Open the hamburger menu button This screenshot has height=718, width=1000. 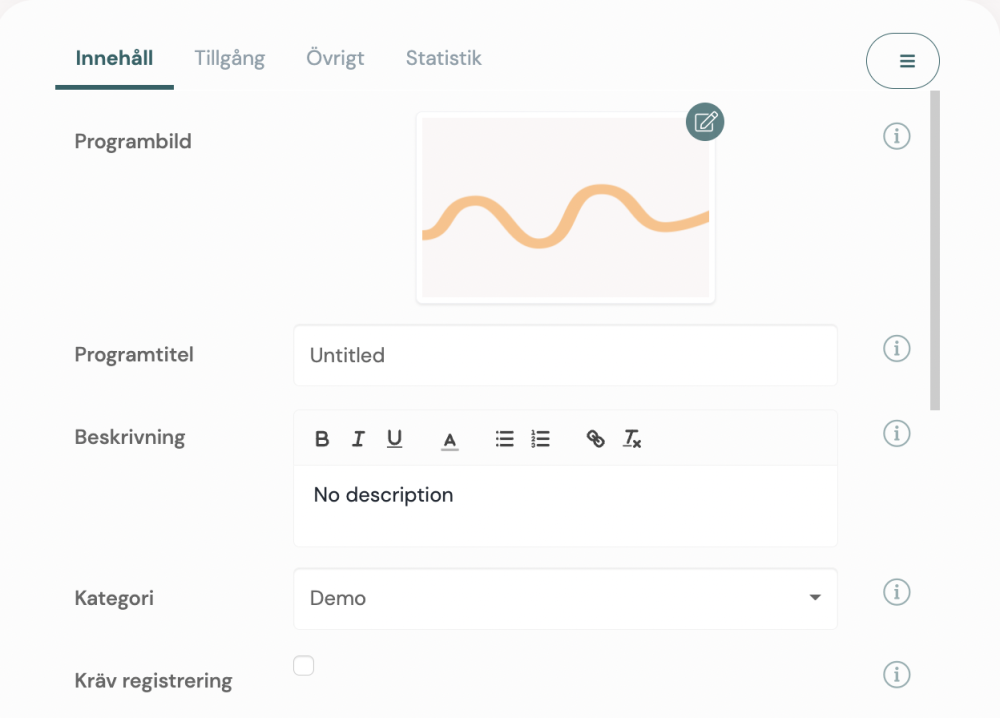903,61
